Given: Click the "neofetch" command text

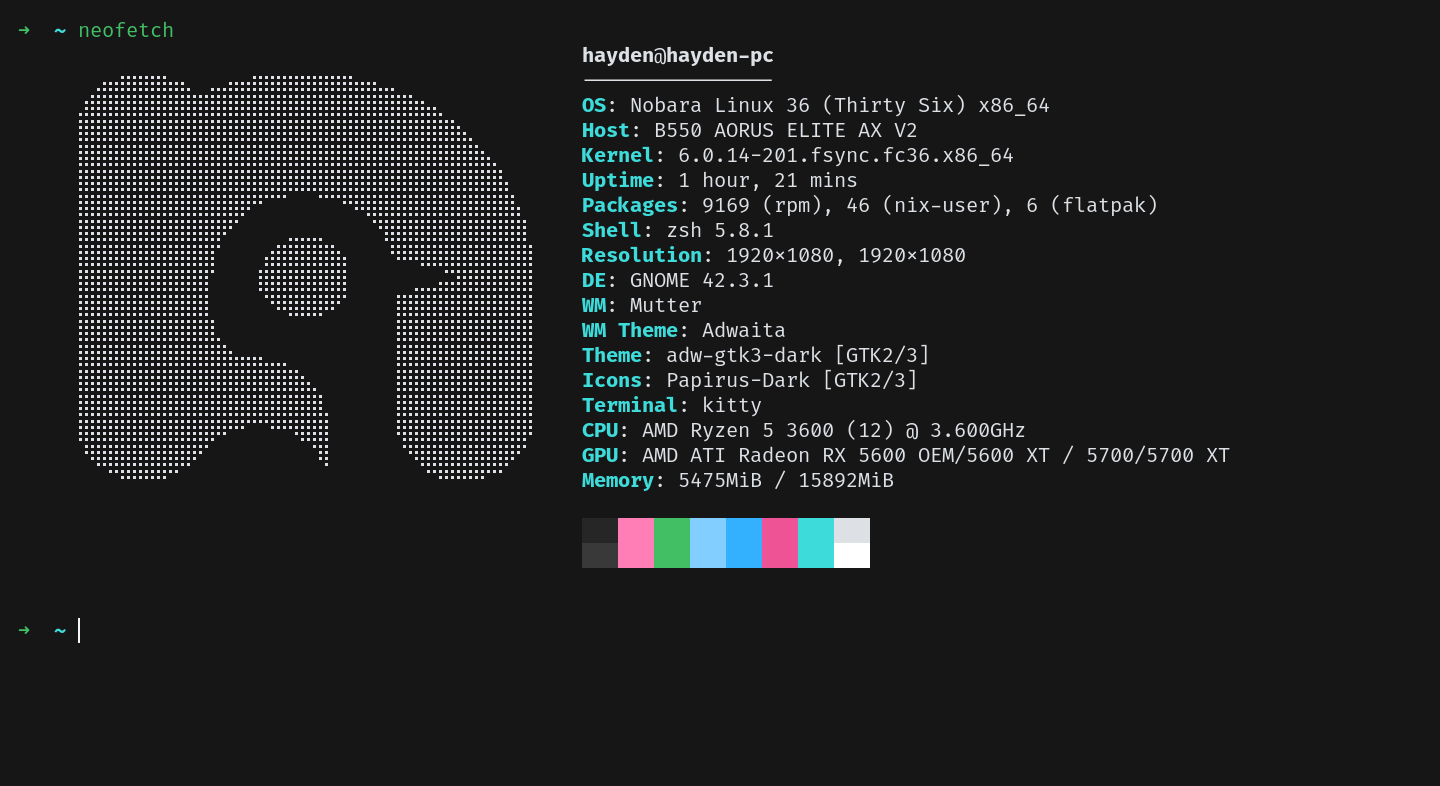Looking at the screenshot, I should 126,30.
